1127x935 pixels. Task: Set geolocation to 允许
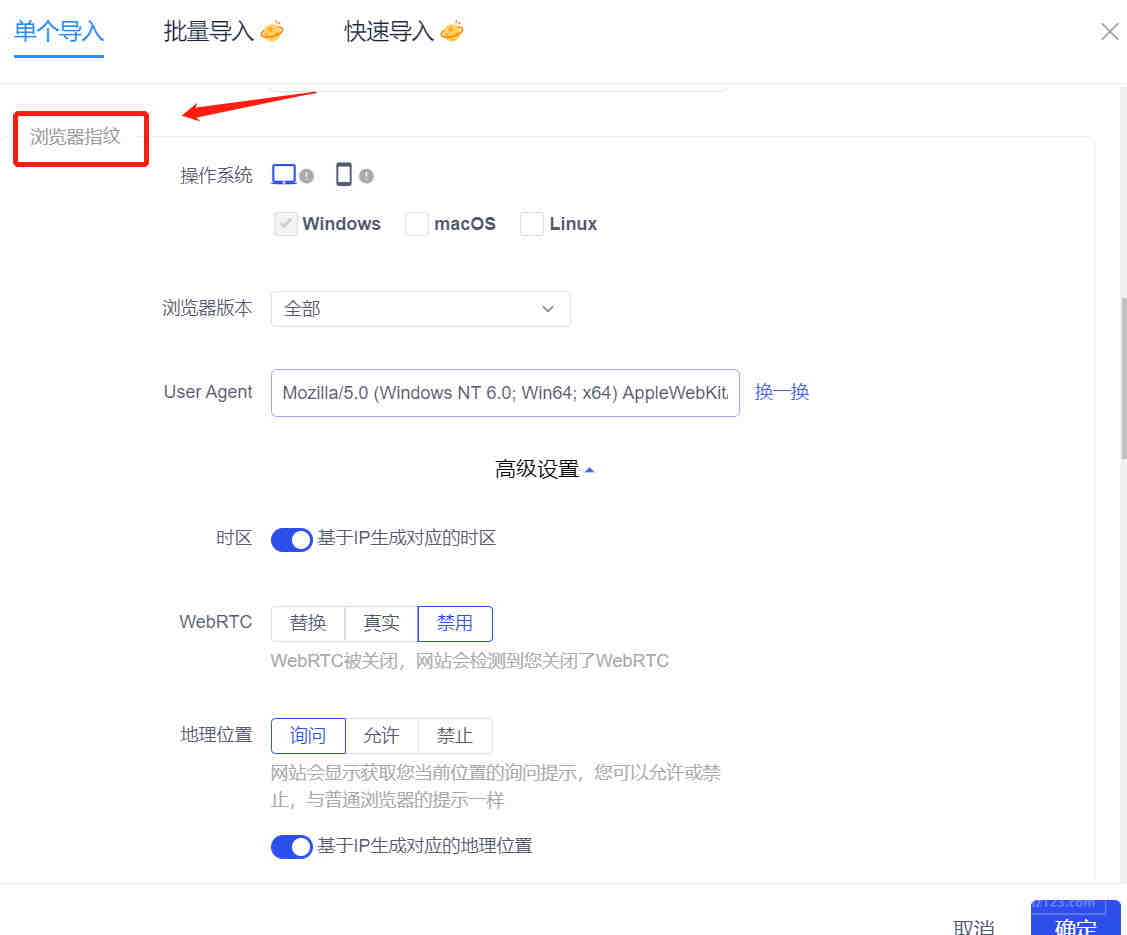point(381,735)
